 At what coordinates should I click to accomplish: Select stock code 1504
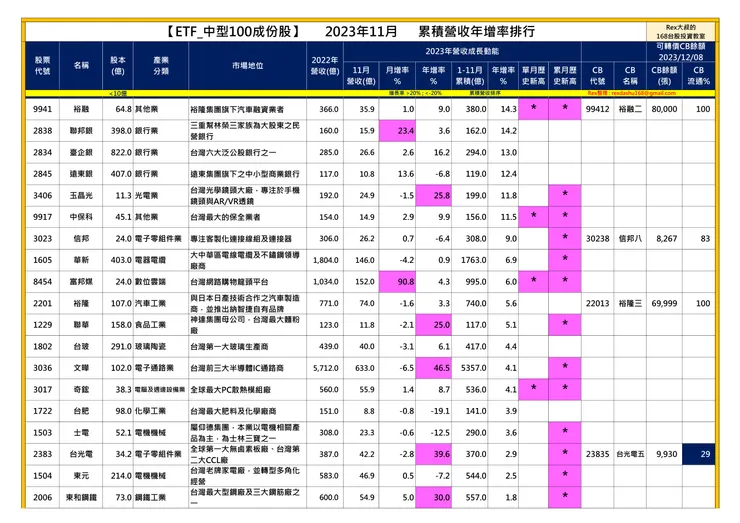click(42, 476)
